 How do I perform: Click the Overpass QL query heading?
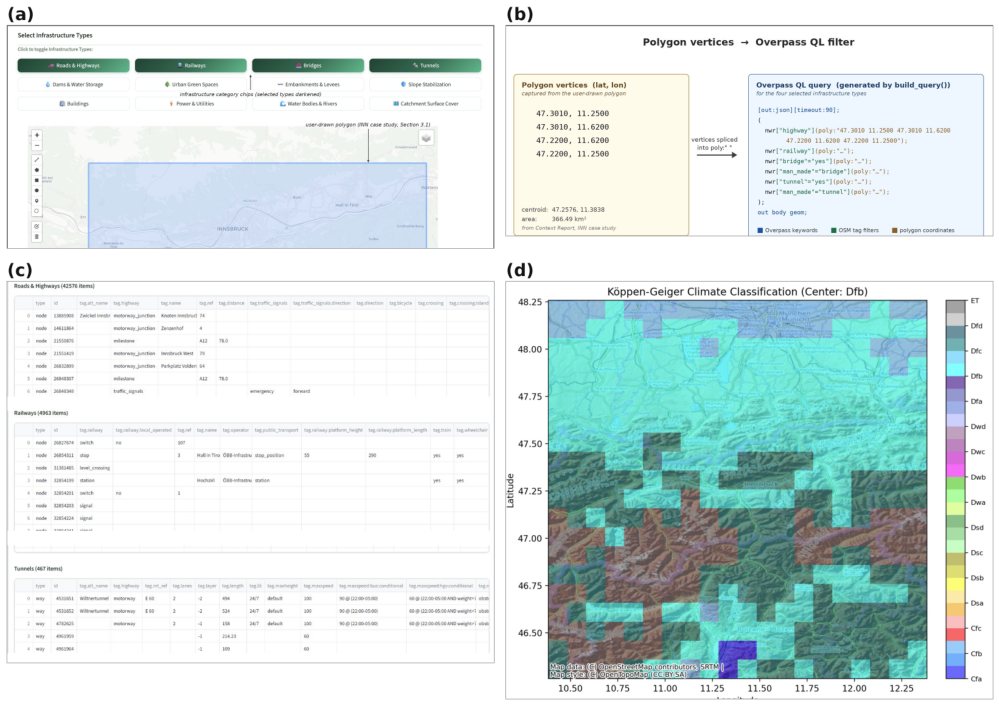click(x=853, y=85)
